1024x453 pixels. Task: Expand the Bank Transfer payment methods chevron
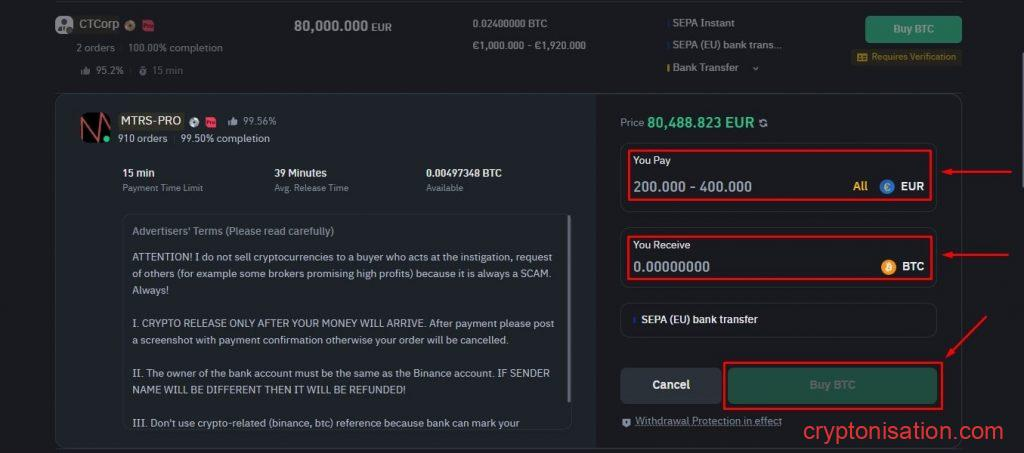(755, 68)
